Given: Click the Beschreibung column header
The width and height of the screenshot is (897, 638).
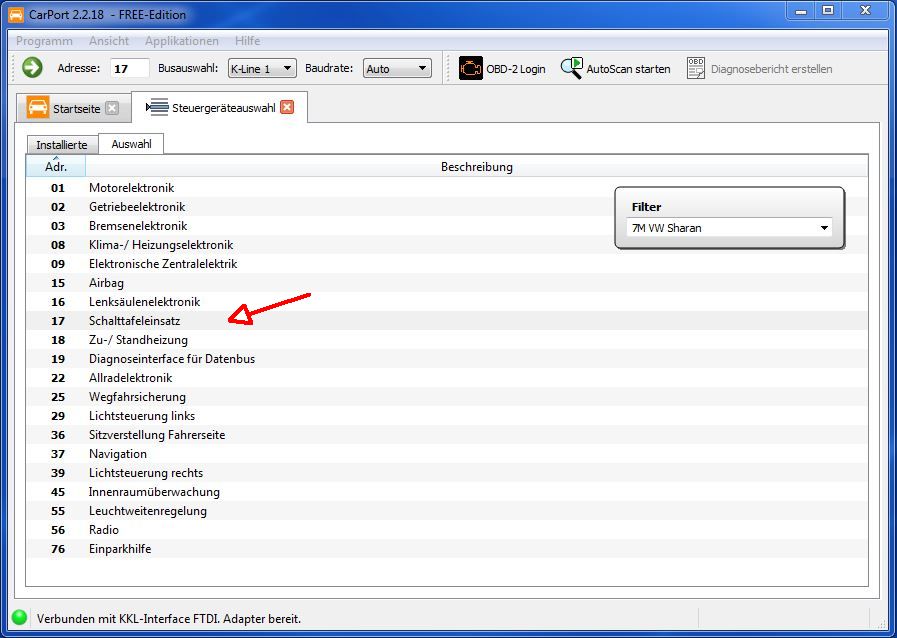Looking at the screenshot, I should tap(476, 167).
